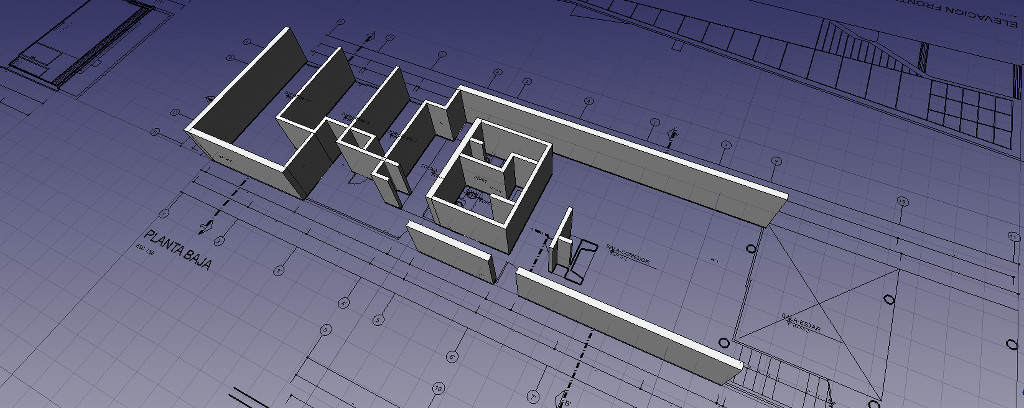The height and width of the screenshot is (408, 1024).
Task: Select the column circle on crossed rectangle's right edge
Action: (x=889, y=300)
